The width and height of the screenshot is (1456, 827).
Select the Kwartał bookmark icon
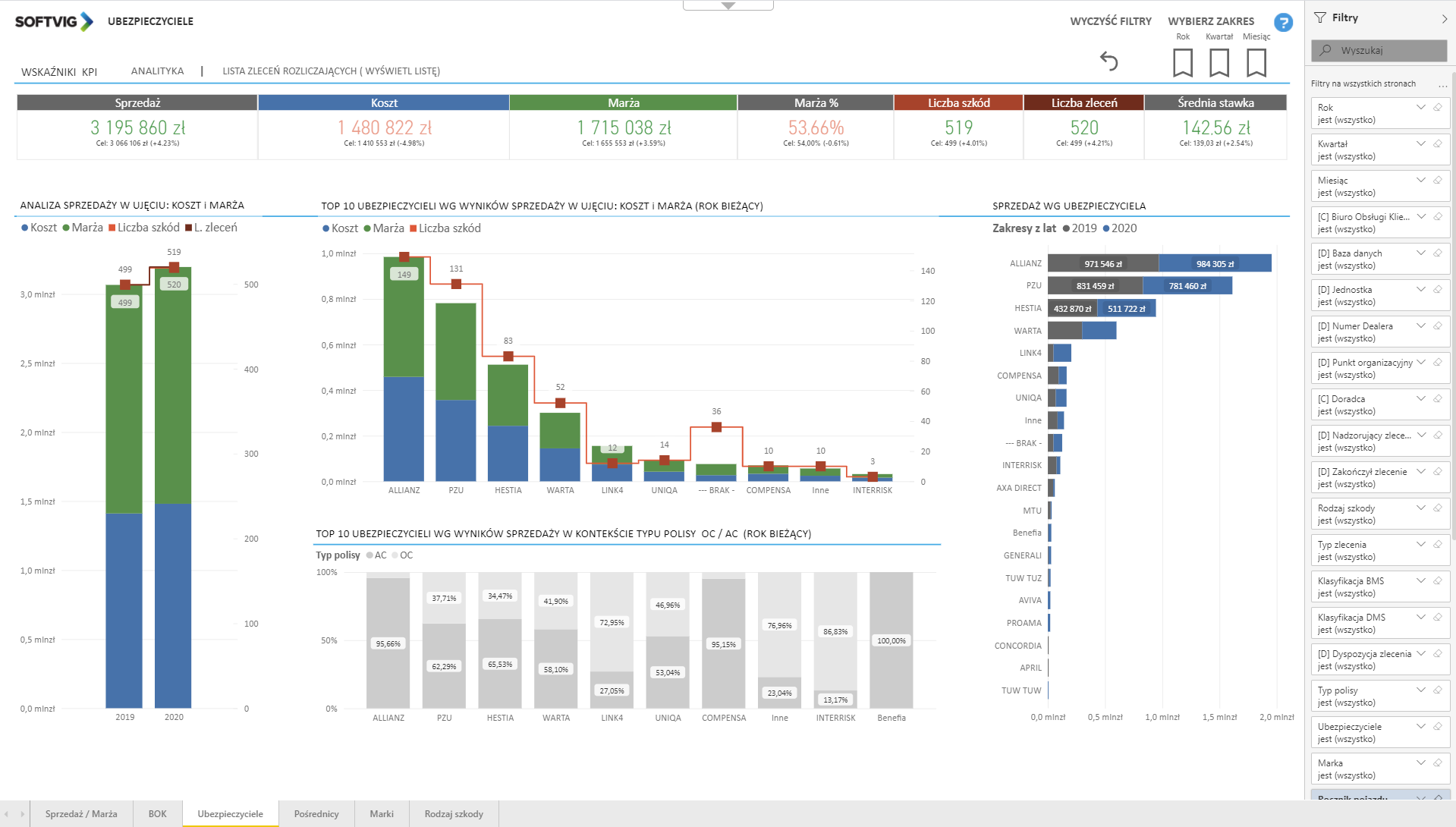tap(1219, 62)
